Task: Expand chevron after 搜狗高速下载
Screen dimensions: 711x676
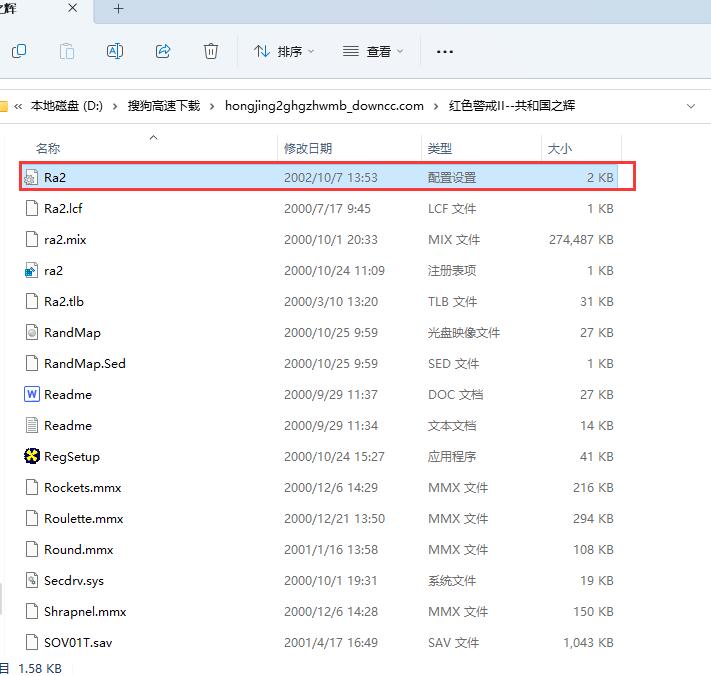Action: [212, 106]
